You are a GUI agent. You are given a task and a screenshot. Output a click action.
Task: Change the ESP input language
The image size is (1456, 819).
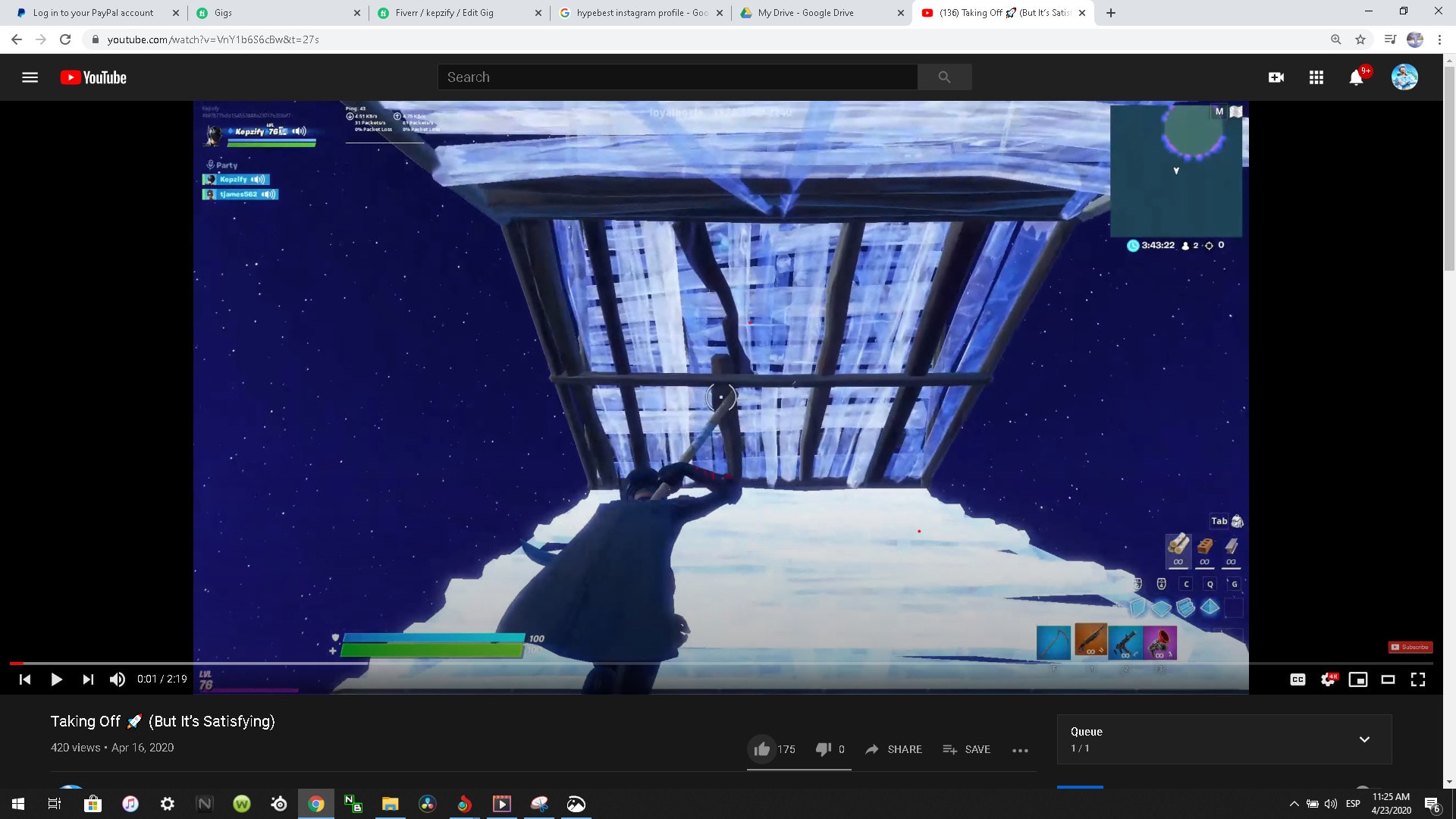[1353, 804]
